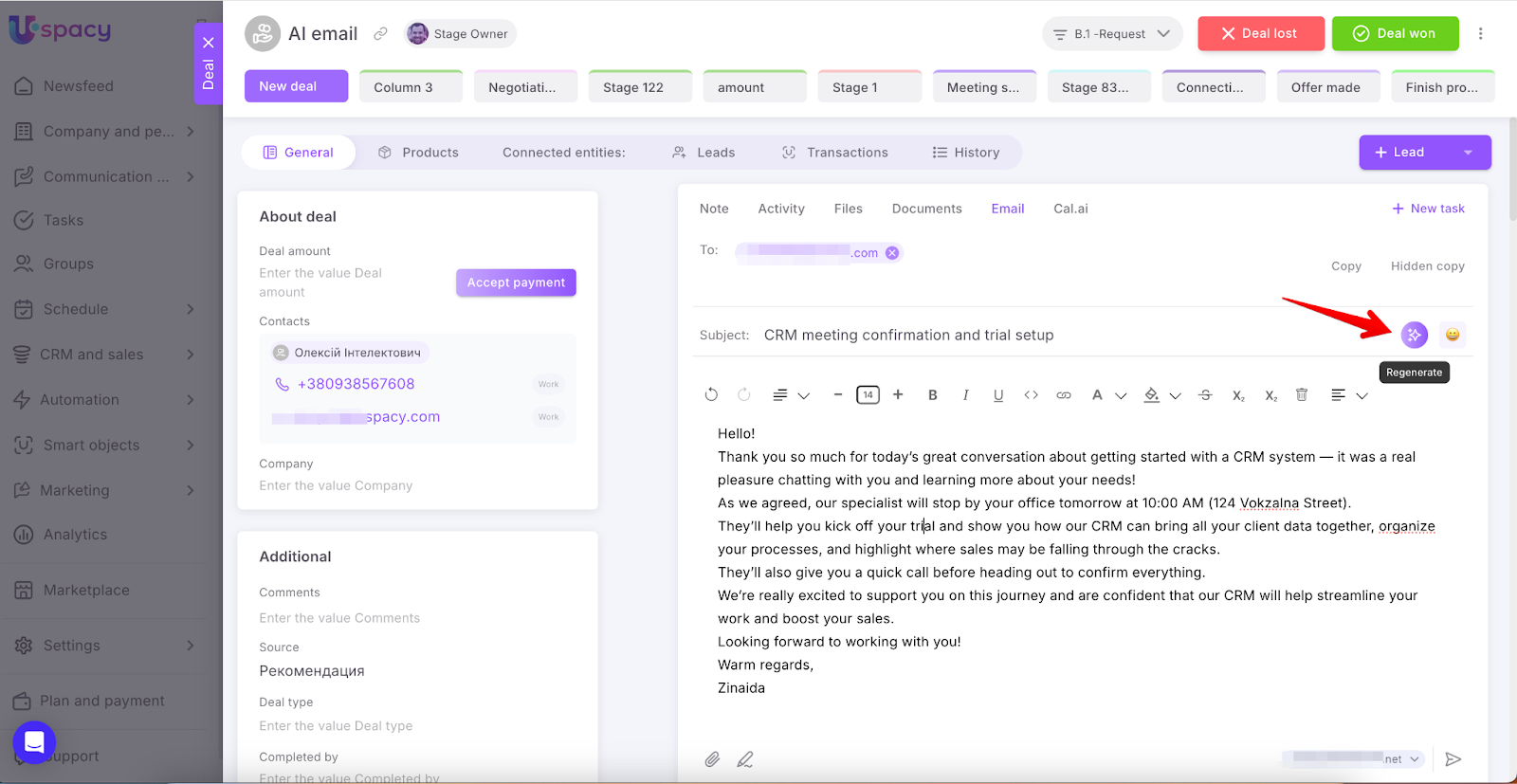Mark the deal as Deal won
Viewport: 1517px width, 784px height.
point(1395,34)
